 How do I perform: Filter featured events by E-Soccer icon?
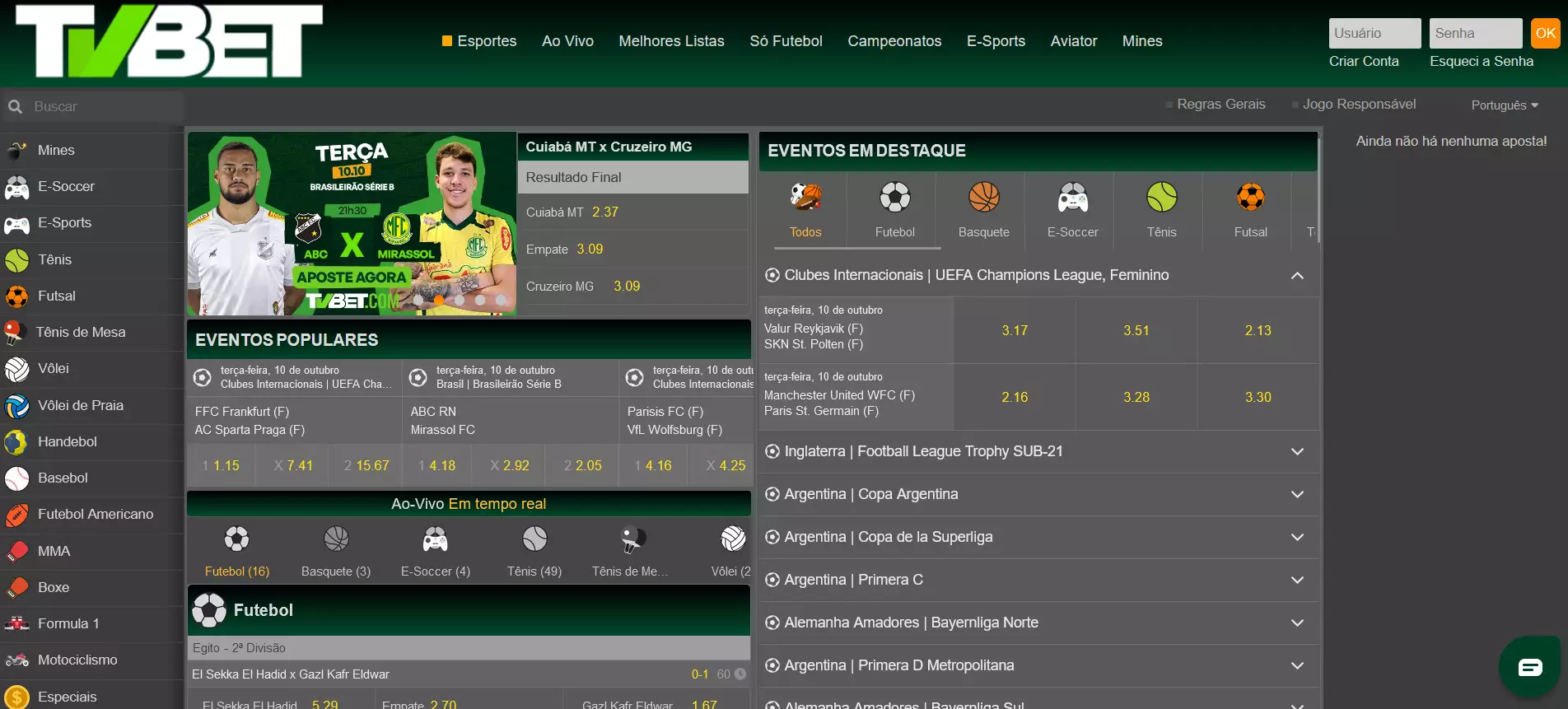click(x=1073, y=198)
